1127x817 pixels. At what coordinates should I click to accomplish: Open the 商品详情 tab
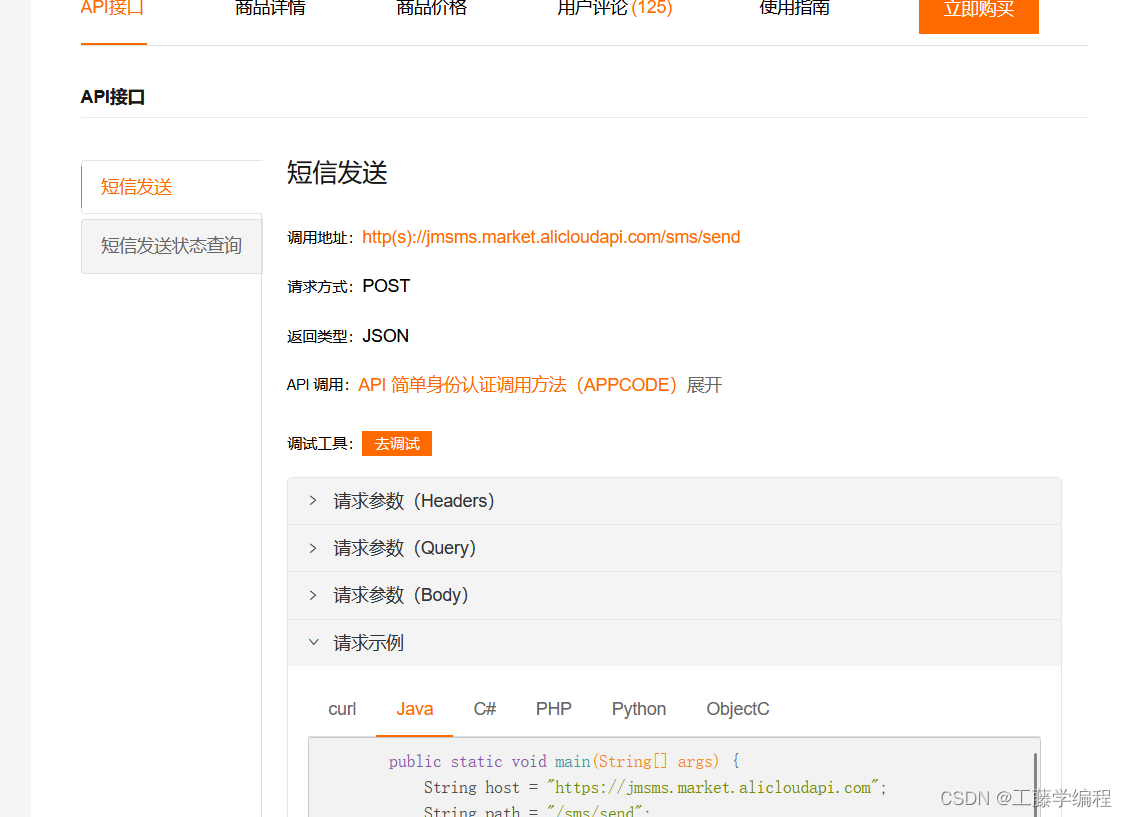click(x=270, y=9)
